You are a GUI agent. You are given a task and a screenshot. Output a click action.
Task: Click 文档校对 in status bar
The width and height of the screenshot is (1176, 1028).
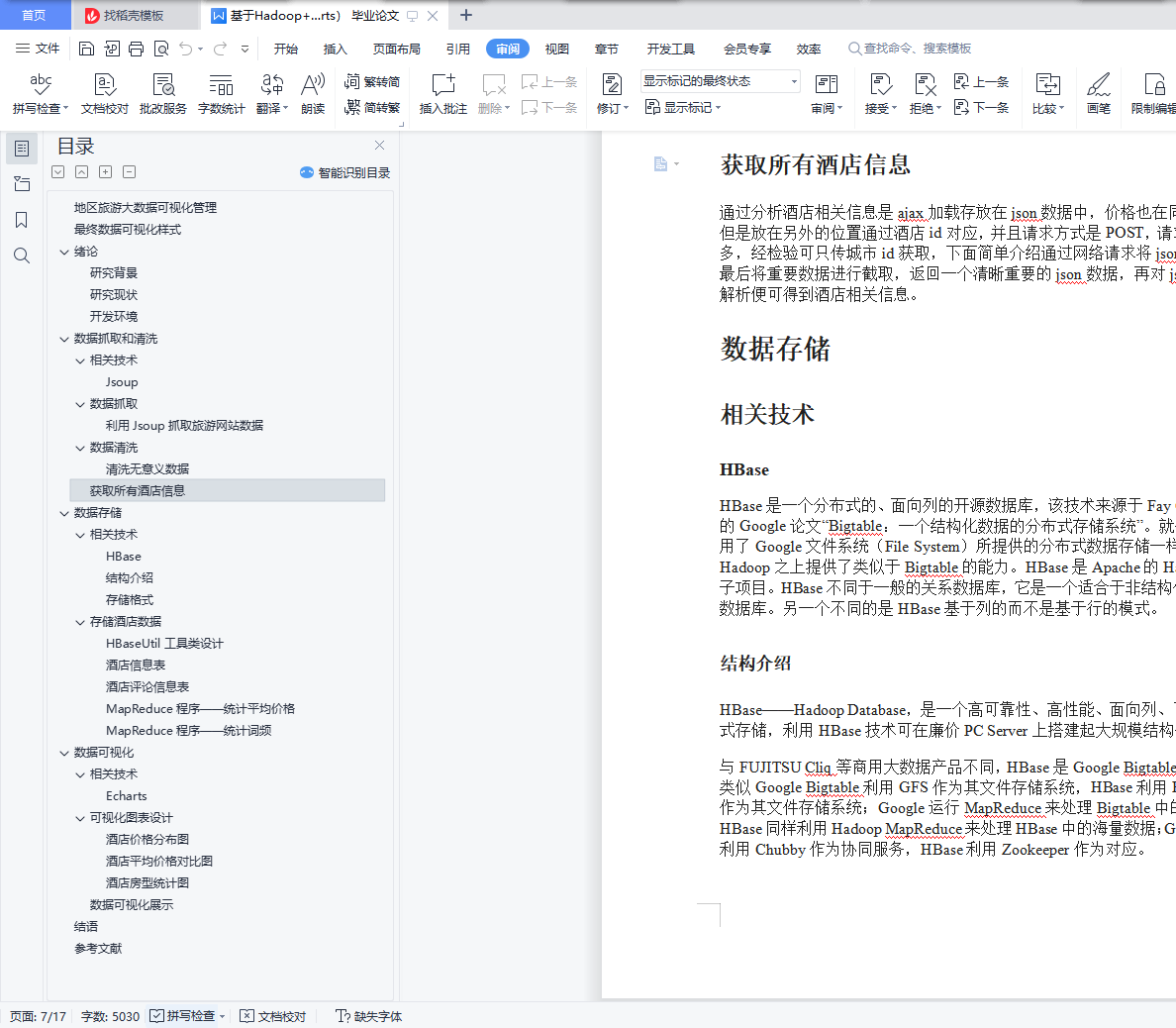click(273, 1016)
